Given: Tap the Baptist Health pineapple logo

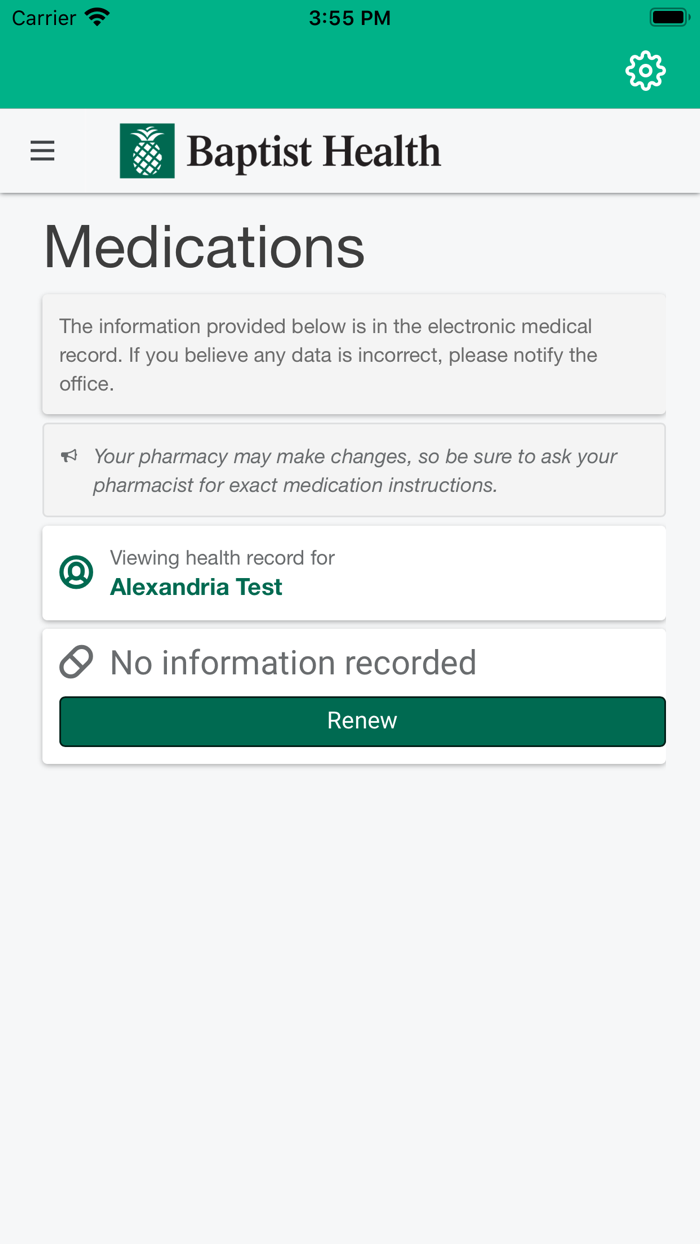Looking at the screenshot, I should pyautogui.click(x=147, y=151).
